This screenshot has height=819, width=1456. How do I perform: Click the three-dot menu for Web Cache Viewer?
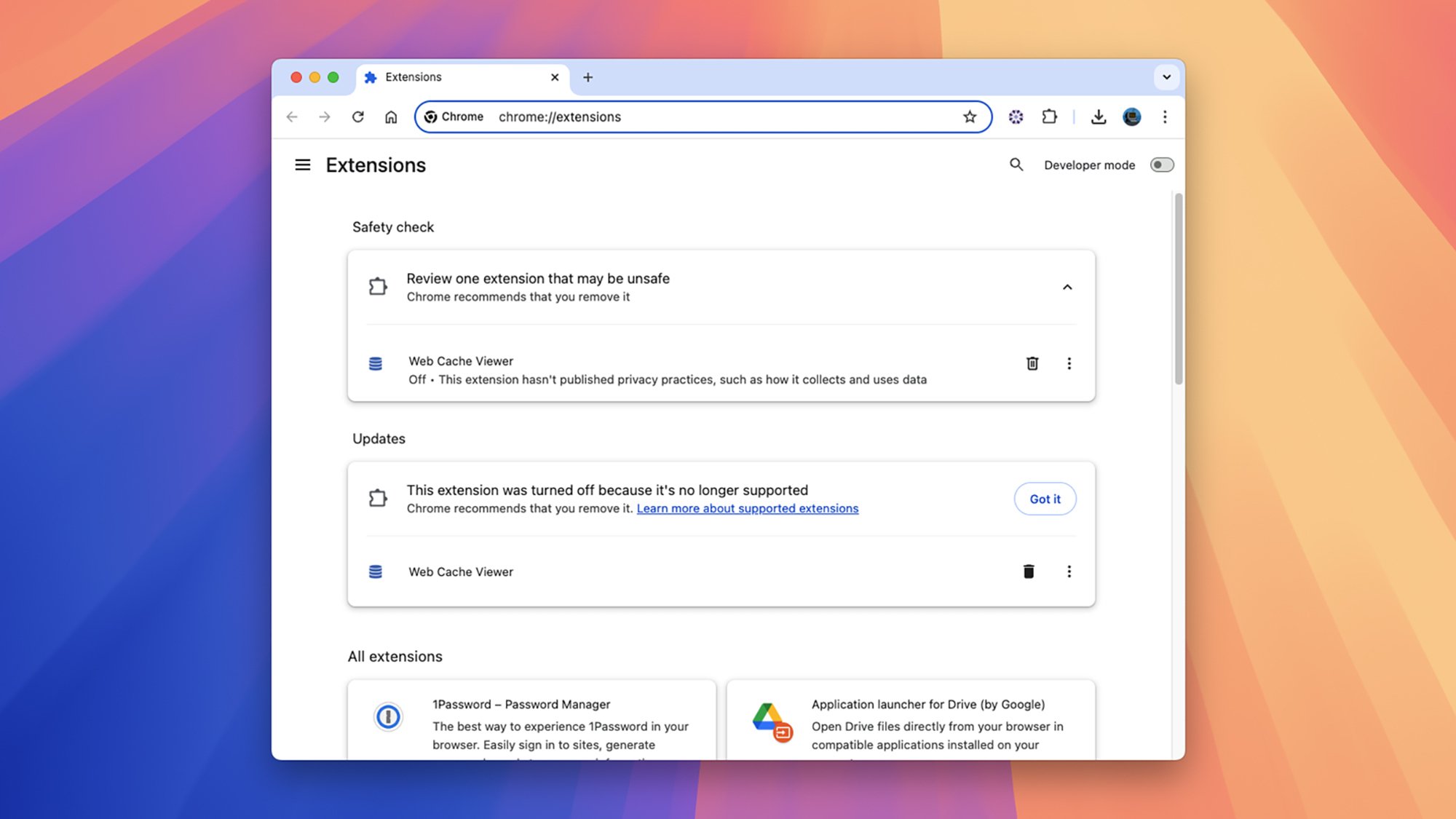[1067, 363]
